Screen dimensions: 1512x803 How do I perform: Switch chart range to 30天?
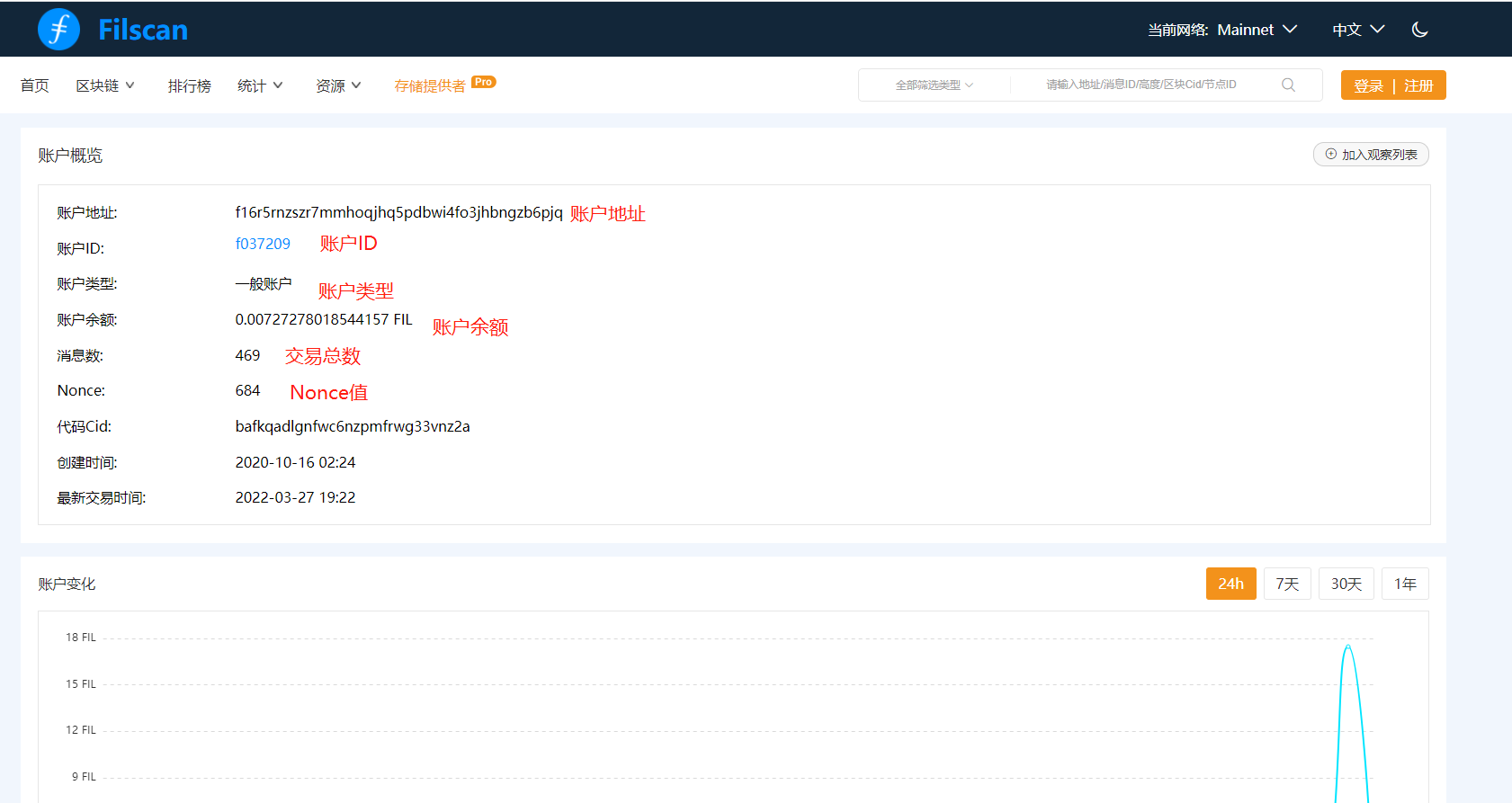pyautogui.click(x=1346, y=584)
